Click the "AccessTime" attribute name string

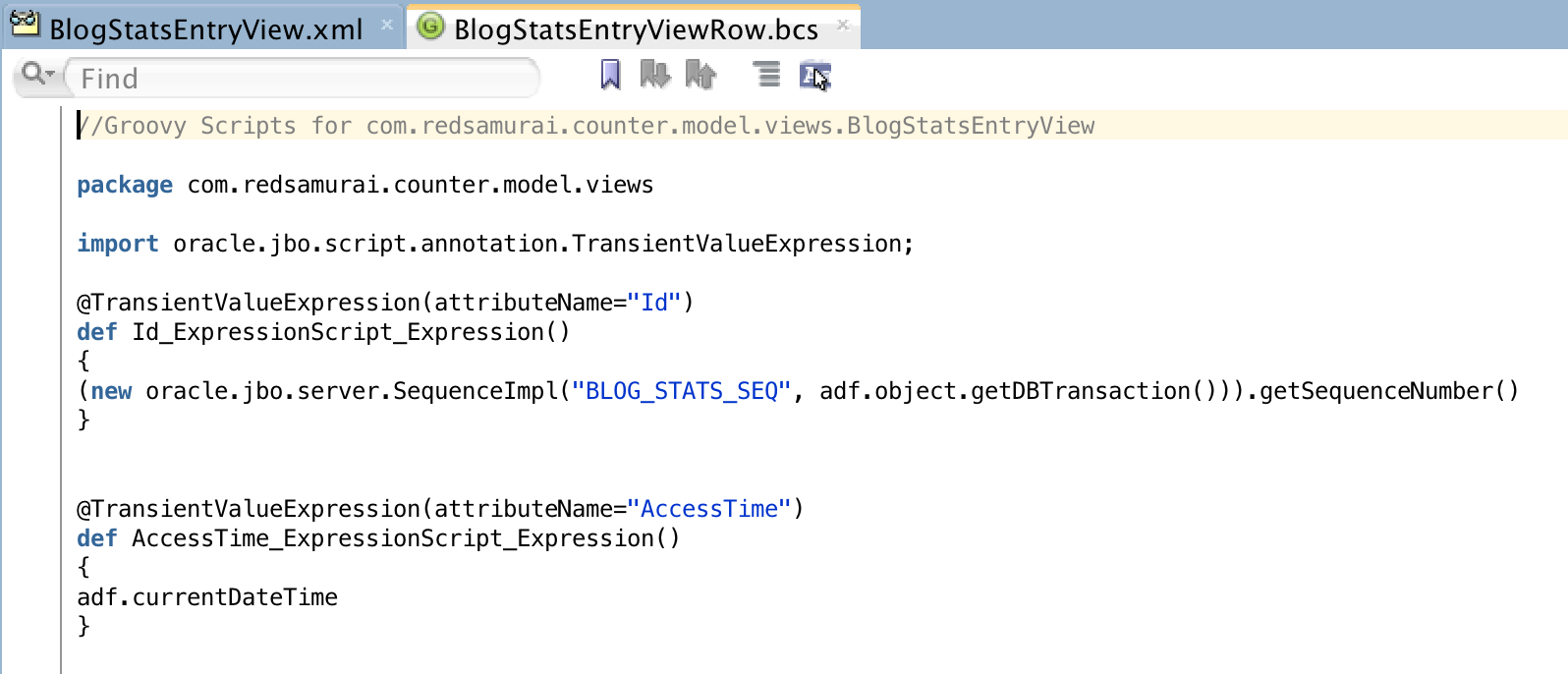point(709,509)
